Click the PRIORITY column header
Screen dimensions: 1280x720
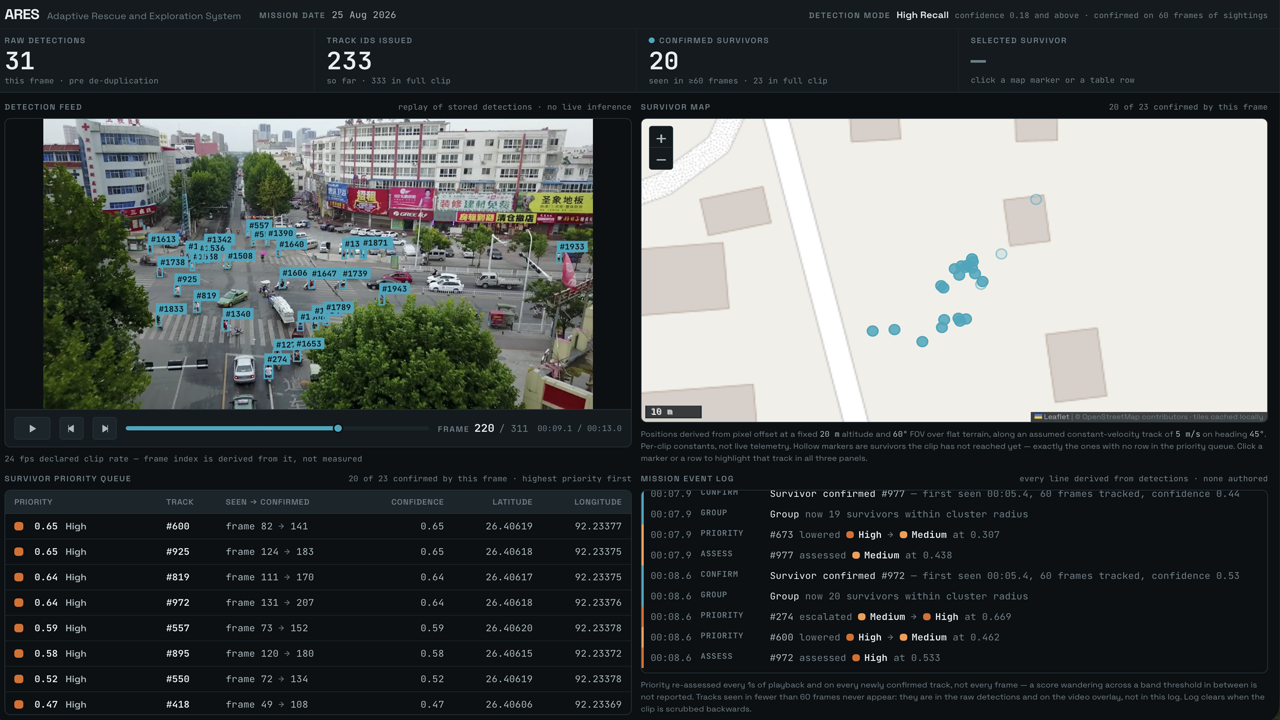click(33, 502)
